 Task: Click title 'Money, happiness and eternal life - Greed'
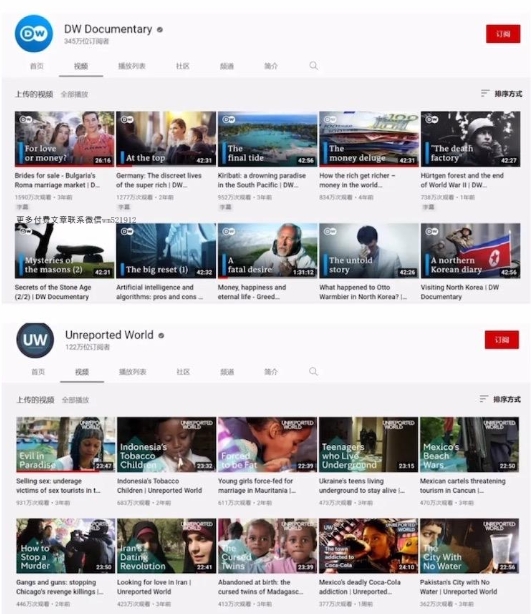click(252, 292)
